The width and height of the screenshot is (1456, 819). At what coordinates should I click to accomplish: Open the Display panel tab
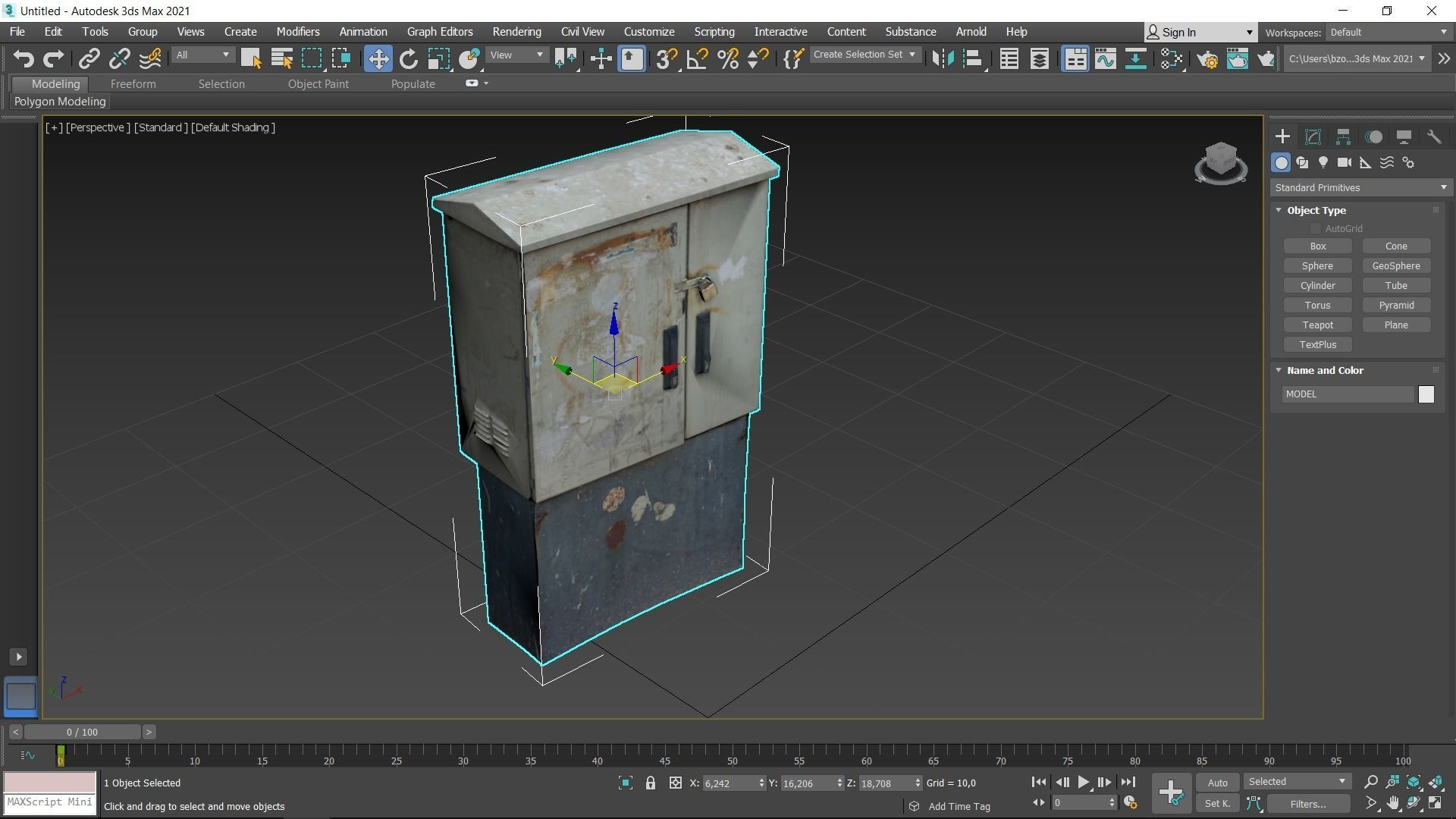click(x=1404, y=136)
